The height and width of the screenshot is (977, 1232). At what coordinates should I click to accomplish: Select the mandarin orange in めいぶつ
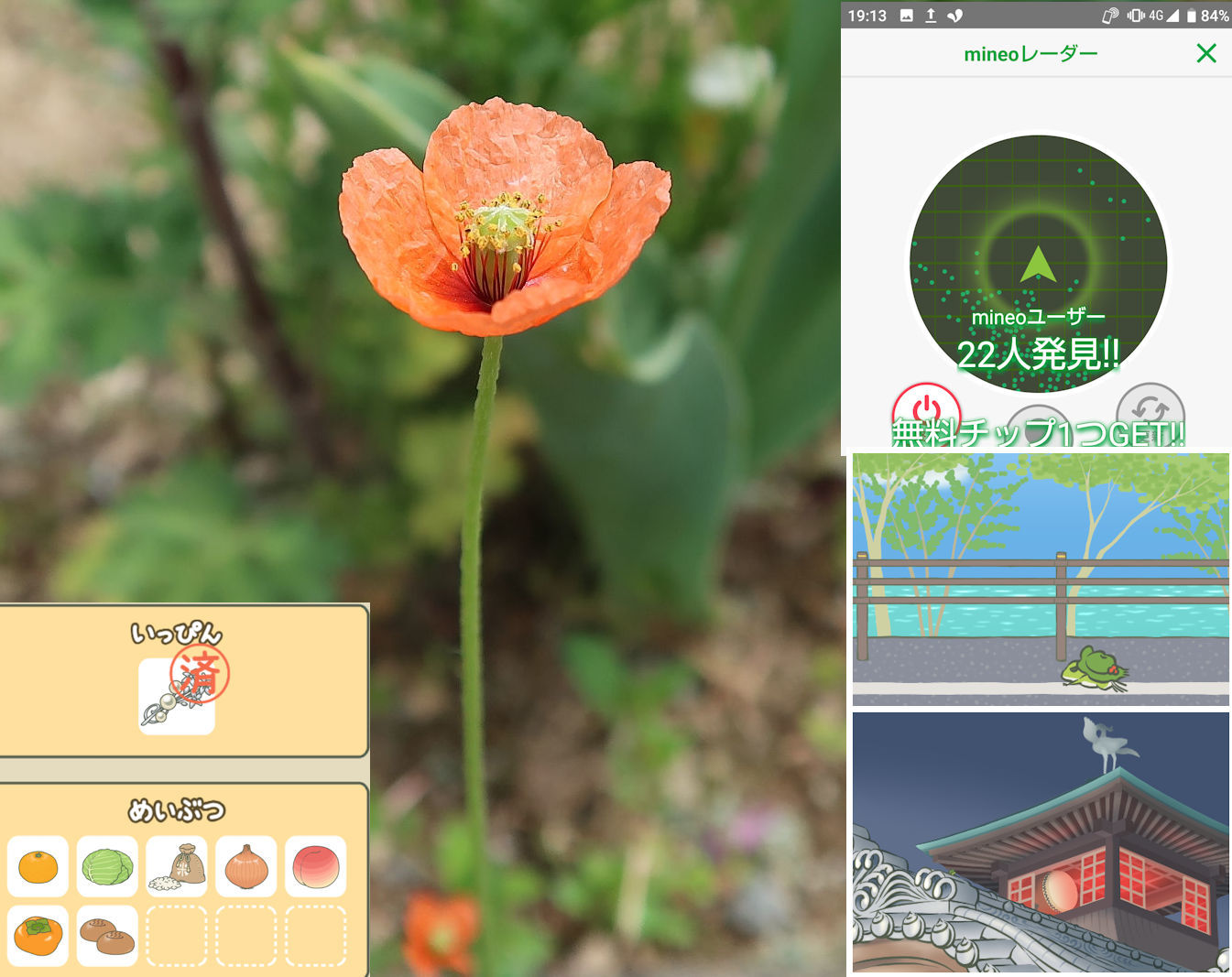38,866
